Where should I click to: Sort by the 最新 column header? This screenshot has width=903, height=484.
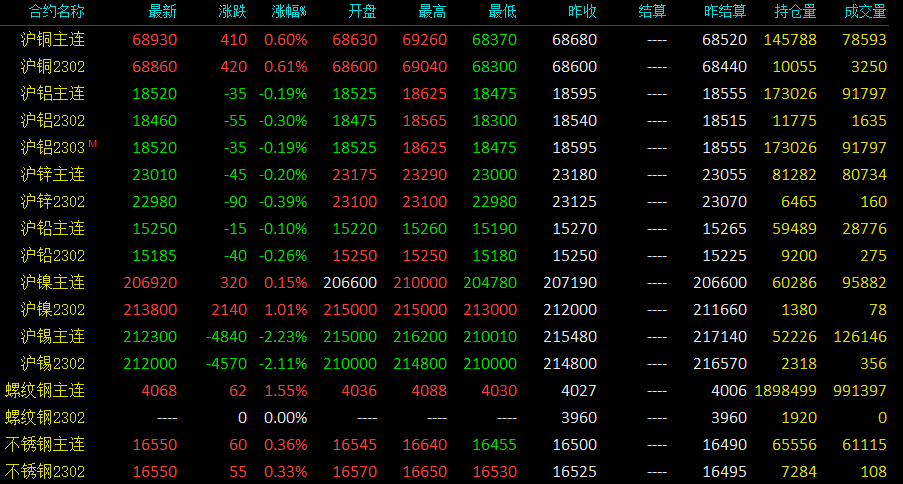163,12
